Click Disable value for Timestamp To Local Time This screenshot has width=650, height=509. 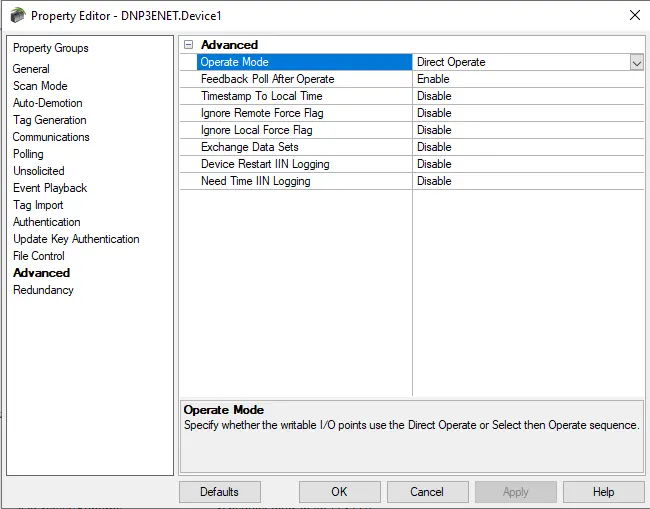coord(528,96)
